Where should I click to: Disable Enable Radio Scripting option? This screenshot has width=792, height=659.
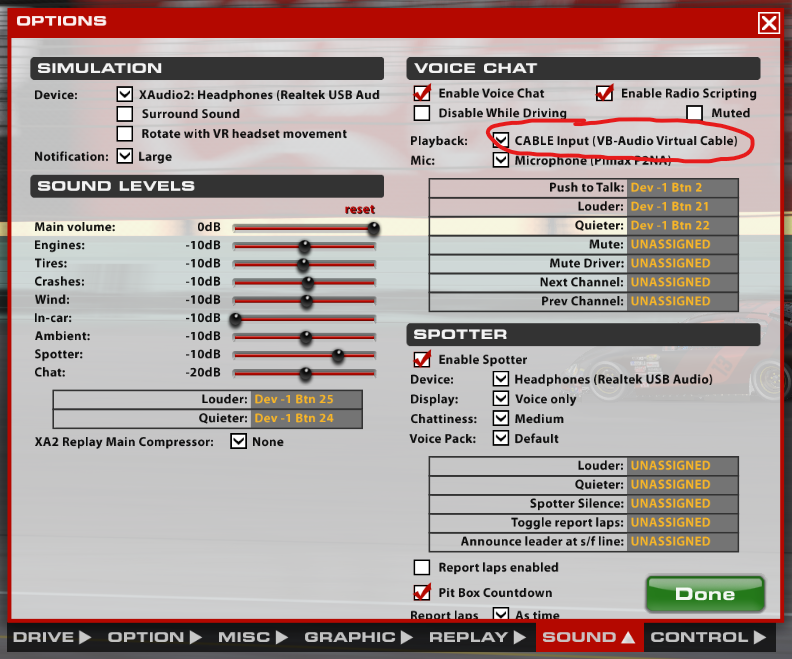pyautogui.click(x=604, y=93)
